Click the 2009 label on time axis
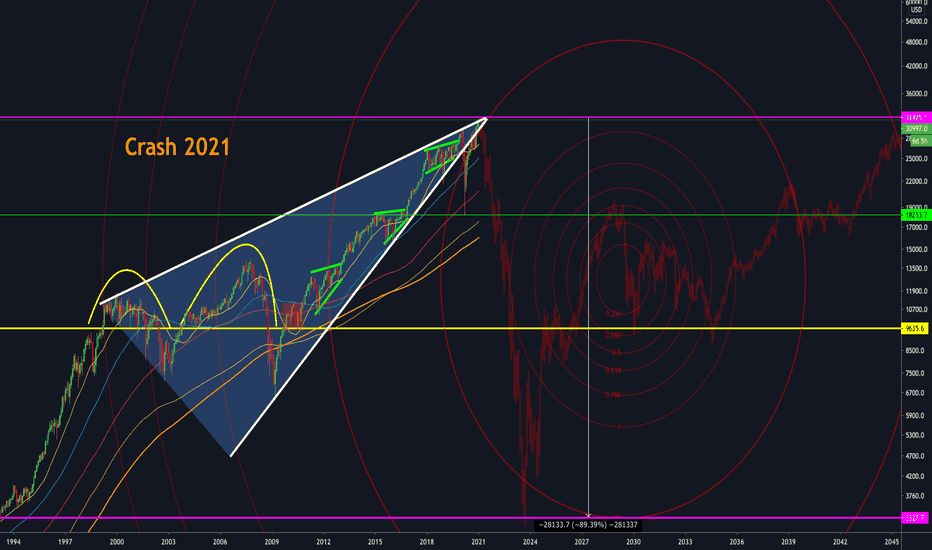Image resolution: width=932 pixels, height=550 pixels. (x=272, y=542)
